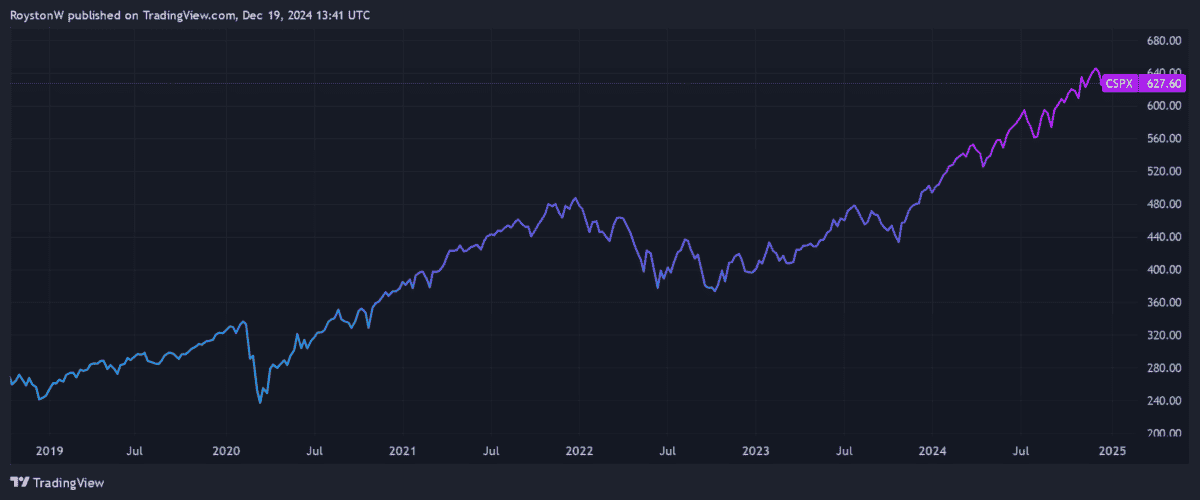Screen dimensions: 1200x500
Task: Click the TradingView logo icon
Action: (20, 483)
